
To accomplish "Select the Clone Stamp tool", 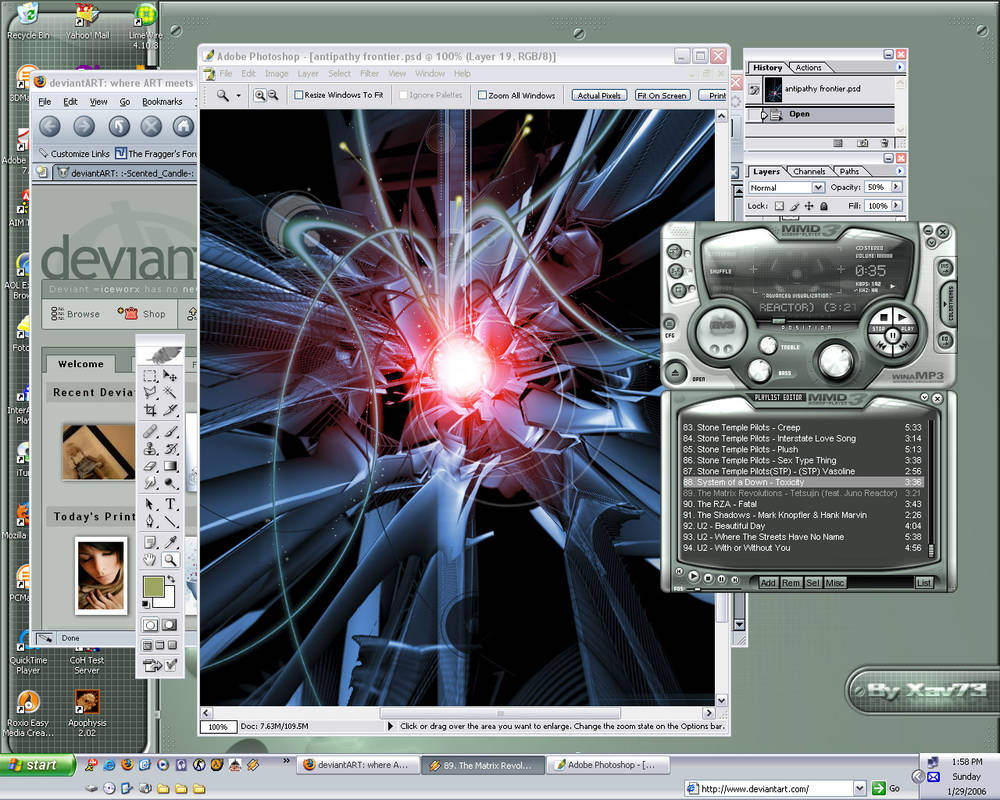I will click(x=151, y=448).
